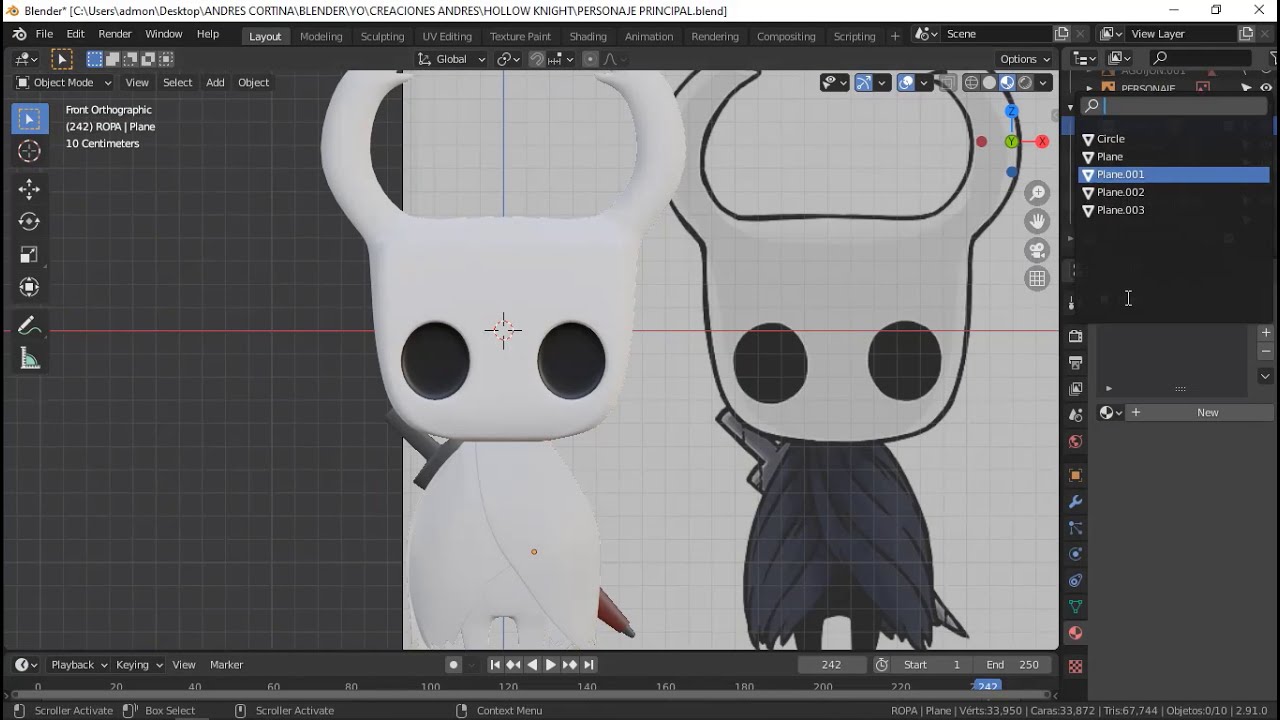The height and width of the screenshot is (720, 1280).
Task: Switch to the Modeling workspace tab
Action: tap(321, 36)
